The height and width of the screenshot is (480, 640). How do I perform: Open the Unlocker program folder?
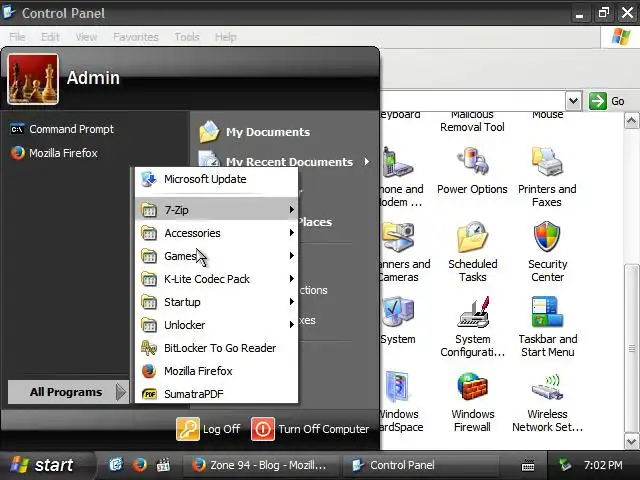tap(216, 325)
